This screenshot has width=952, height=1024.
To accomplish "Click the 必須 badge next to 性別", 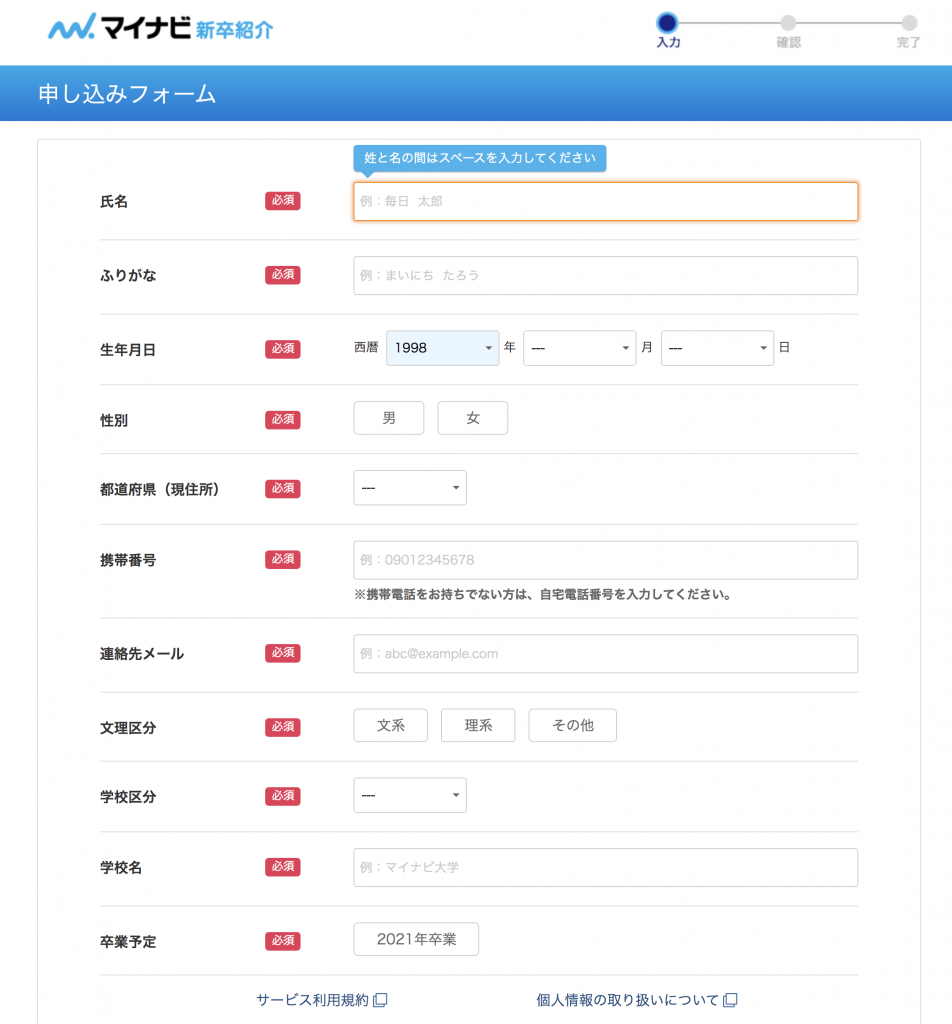I will [283, 419].
